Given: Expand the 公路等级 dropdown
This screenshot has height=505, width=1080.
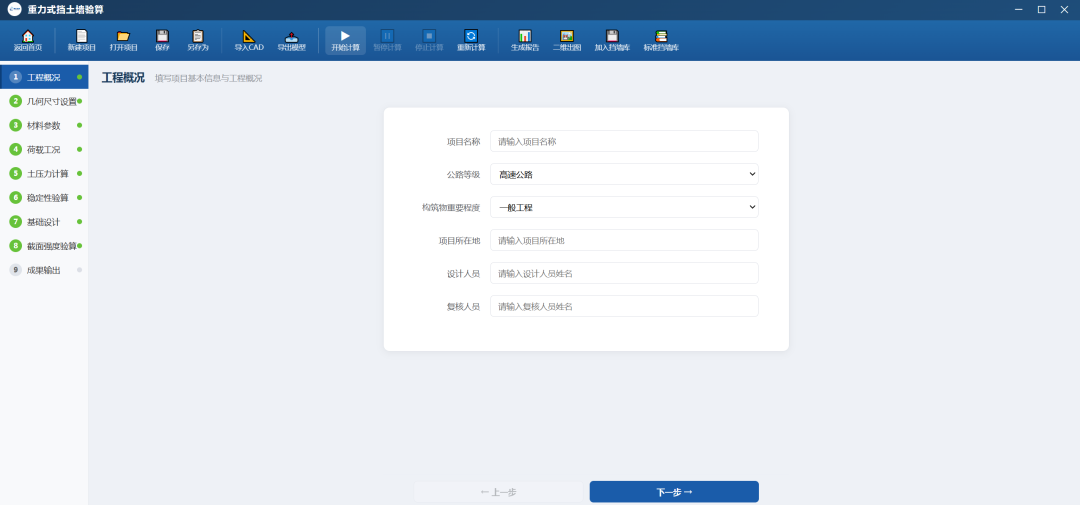Looking at the screenshot, I should (624, 174).
